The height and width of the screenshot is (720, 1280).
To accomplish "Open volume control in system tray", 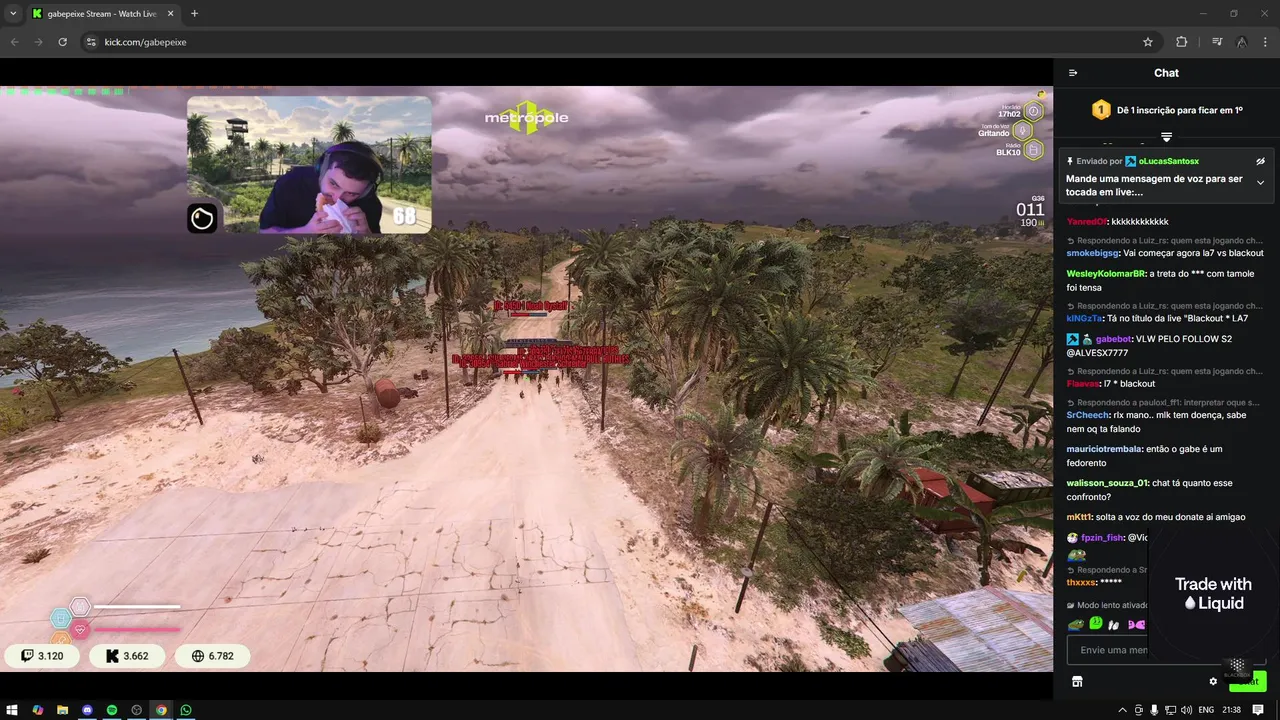I will coord(1186,710).
